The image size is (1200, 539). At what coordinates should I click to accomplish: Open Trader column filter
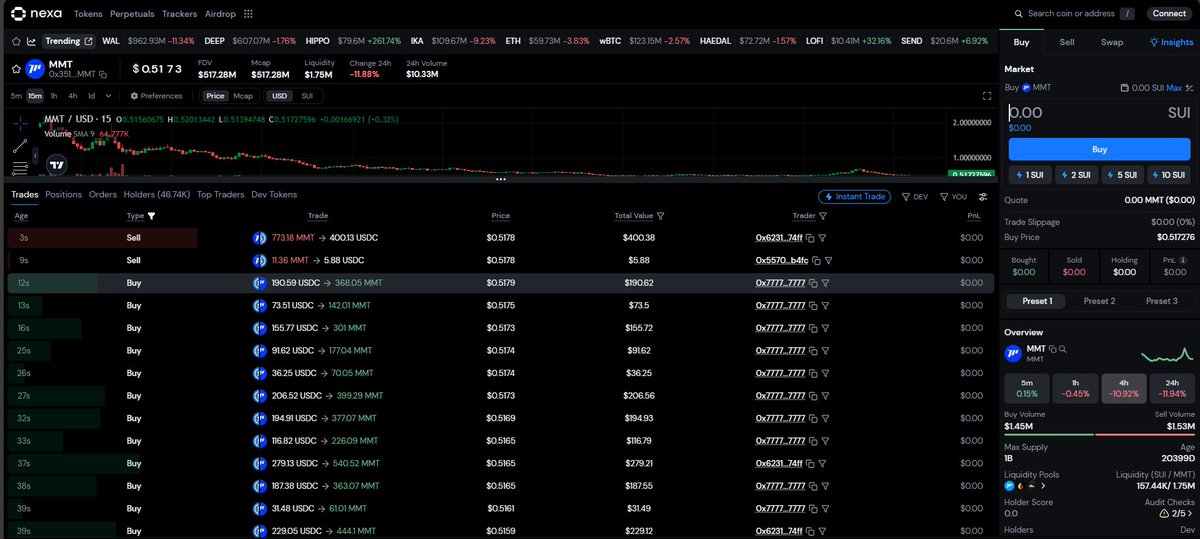click(823, 215)
